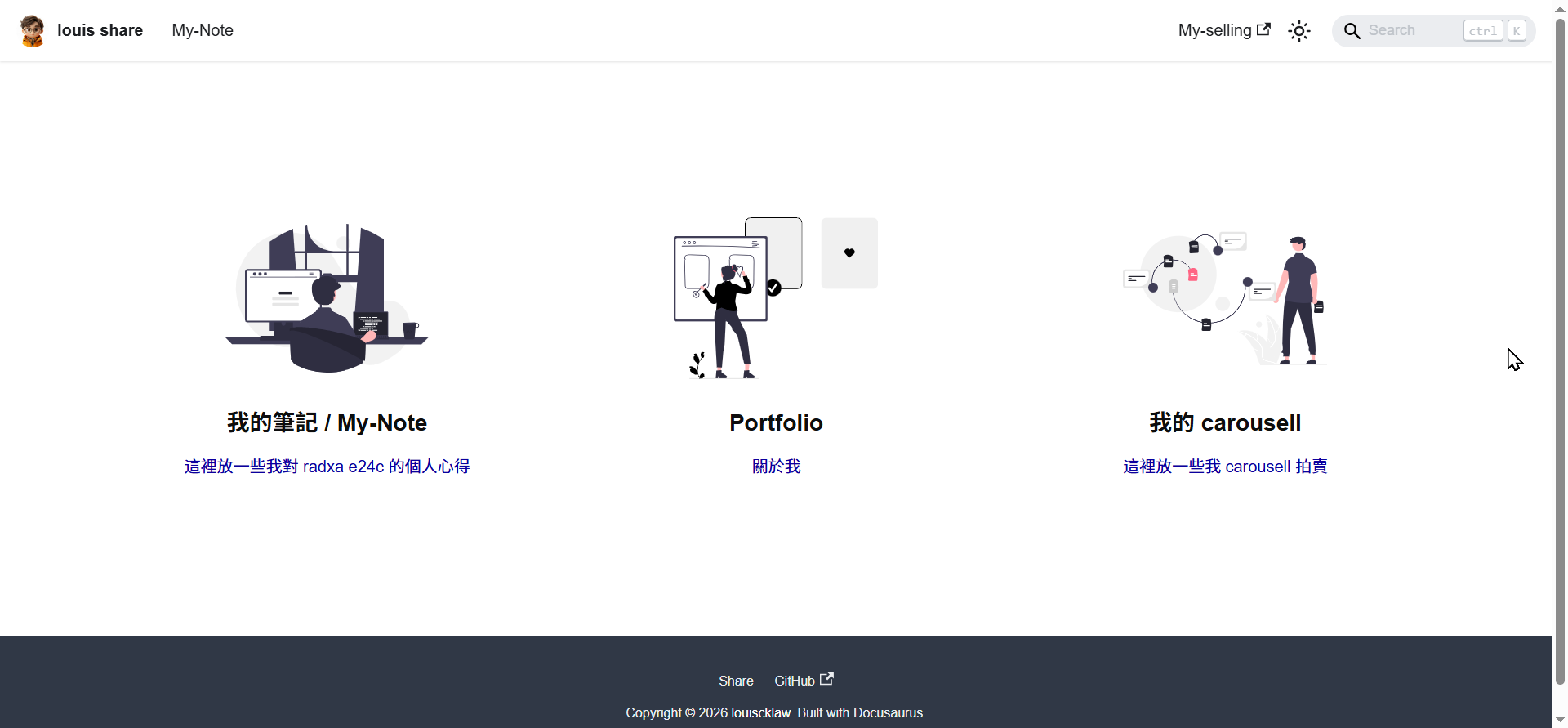Click the Share footer link
The image size is (1568, 728).
736,681
